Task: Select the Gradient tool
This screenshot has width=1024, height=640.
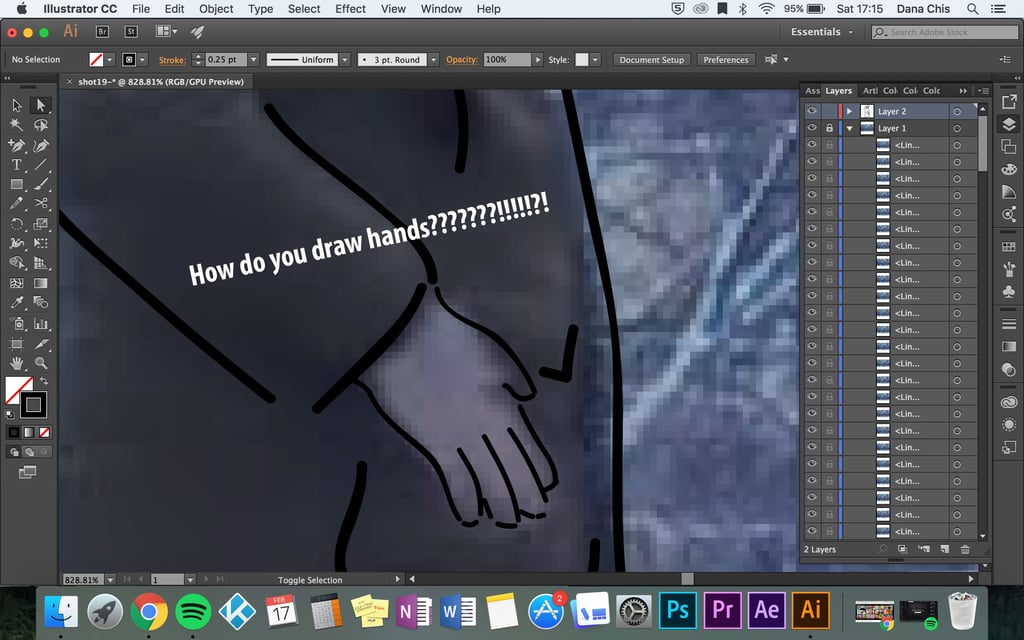Action: pos(41,283)
